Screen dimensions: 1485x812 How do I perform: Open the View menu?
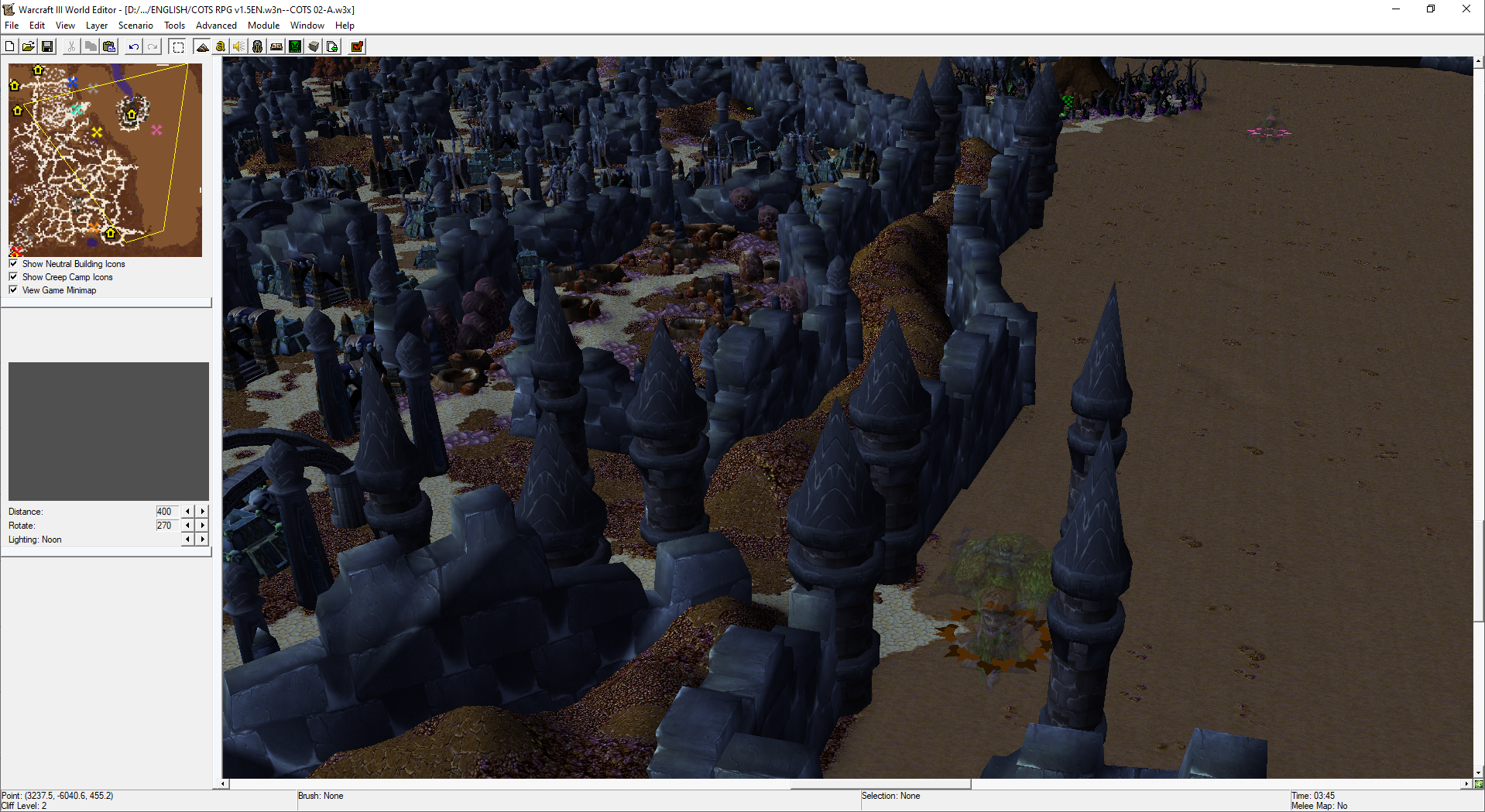pyautogui.click(x=66, y=26)
